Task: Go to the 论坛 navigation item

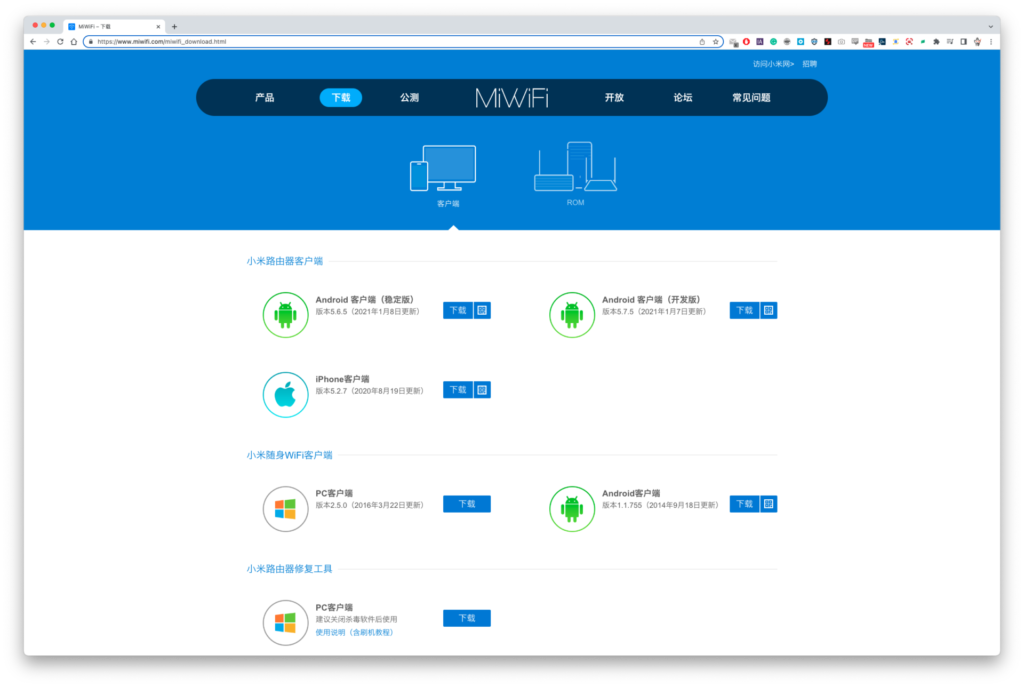Action: pos(682,98)
